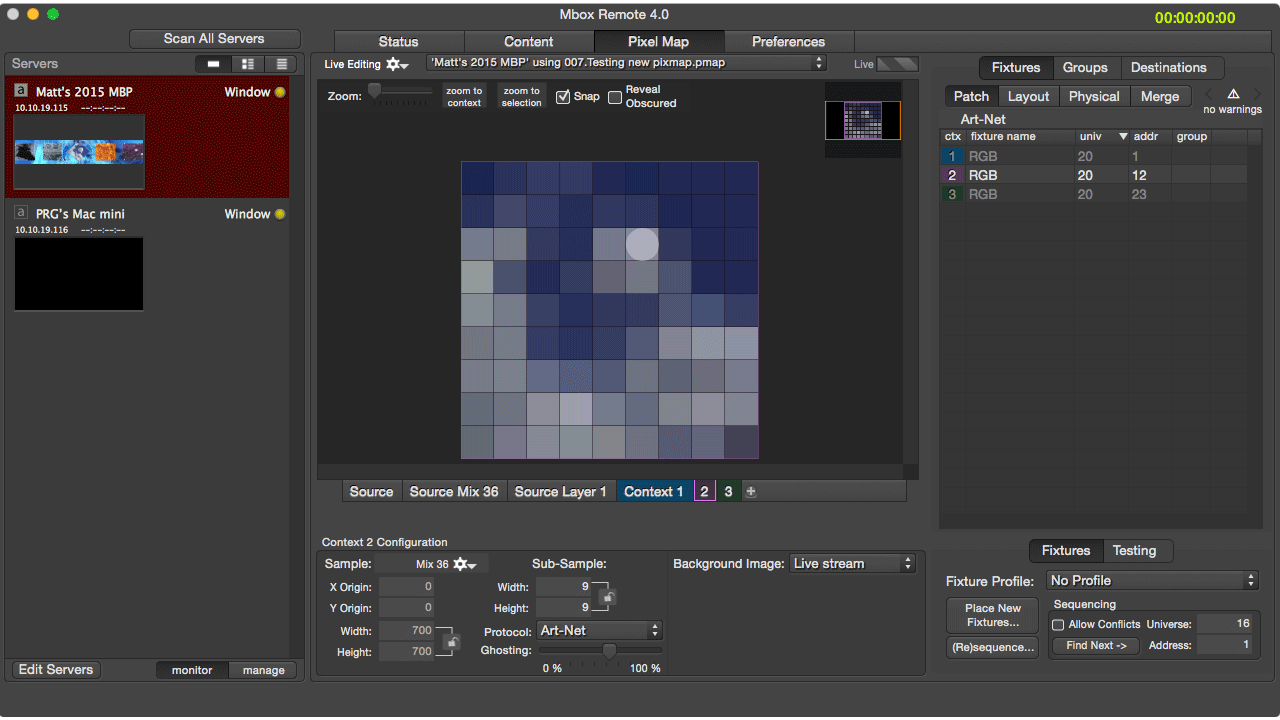This screenshot has width=1280, height=720.
Task: Expand the Fixture Profile dropdown
Action: tap(1152, 581)
